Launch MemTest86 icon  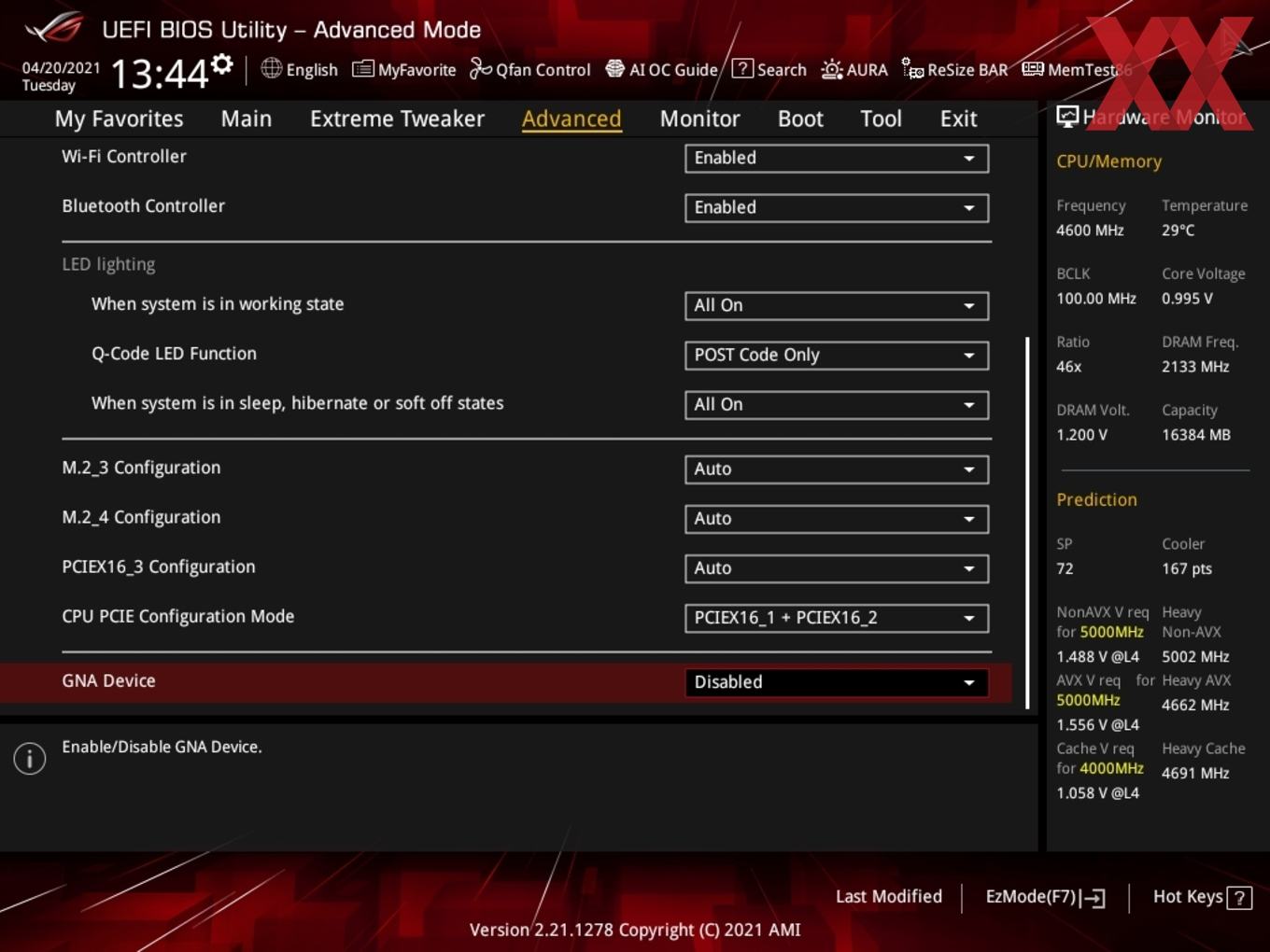coord(1033,69)
